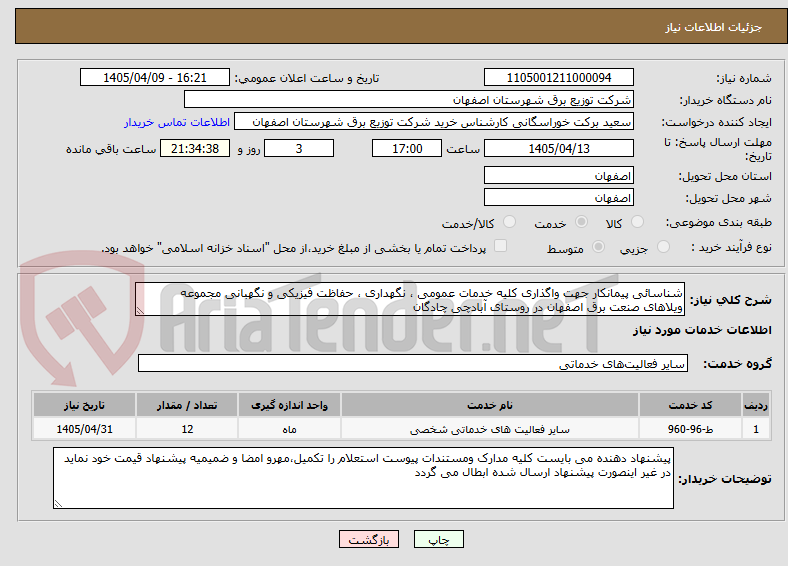The image size is (788, 566).
Task: Click the شرح کلی نیاز description textarea
Action: point(410,299)
